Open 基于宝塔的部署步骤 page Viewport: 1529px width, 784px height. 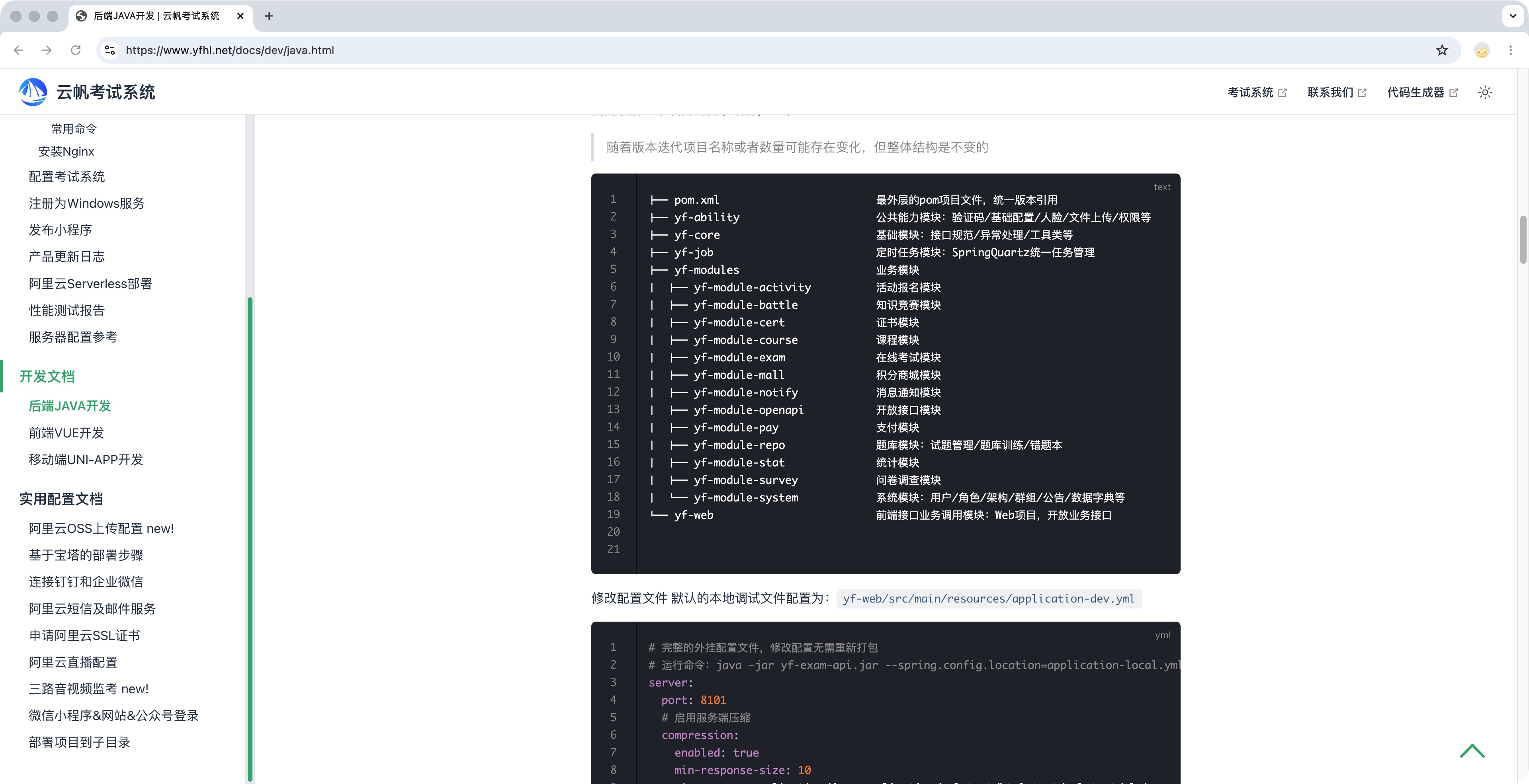pos(86,555)
